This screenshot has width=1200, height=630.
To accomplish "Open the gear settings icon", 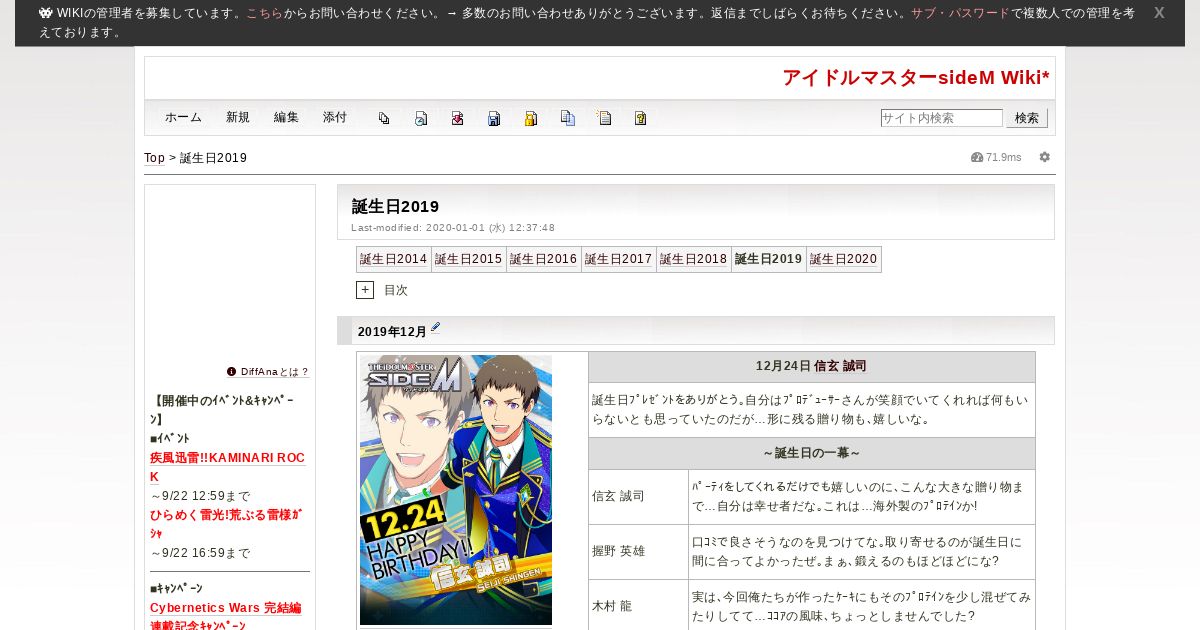I will tap(1045, 157).
